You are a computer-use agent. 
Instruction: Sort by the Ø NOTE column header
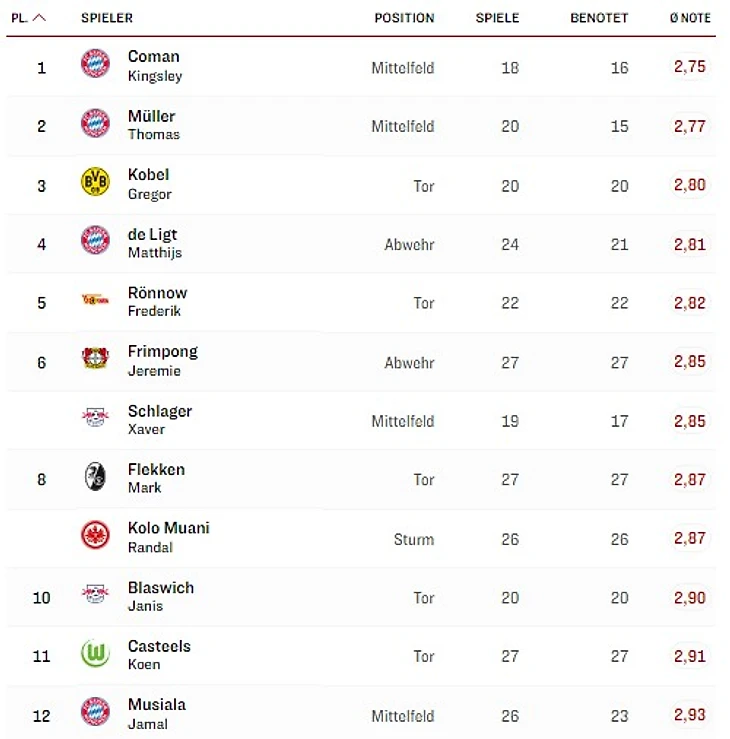click(690, 18)
